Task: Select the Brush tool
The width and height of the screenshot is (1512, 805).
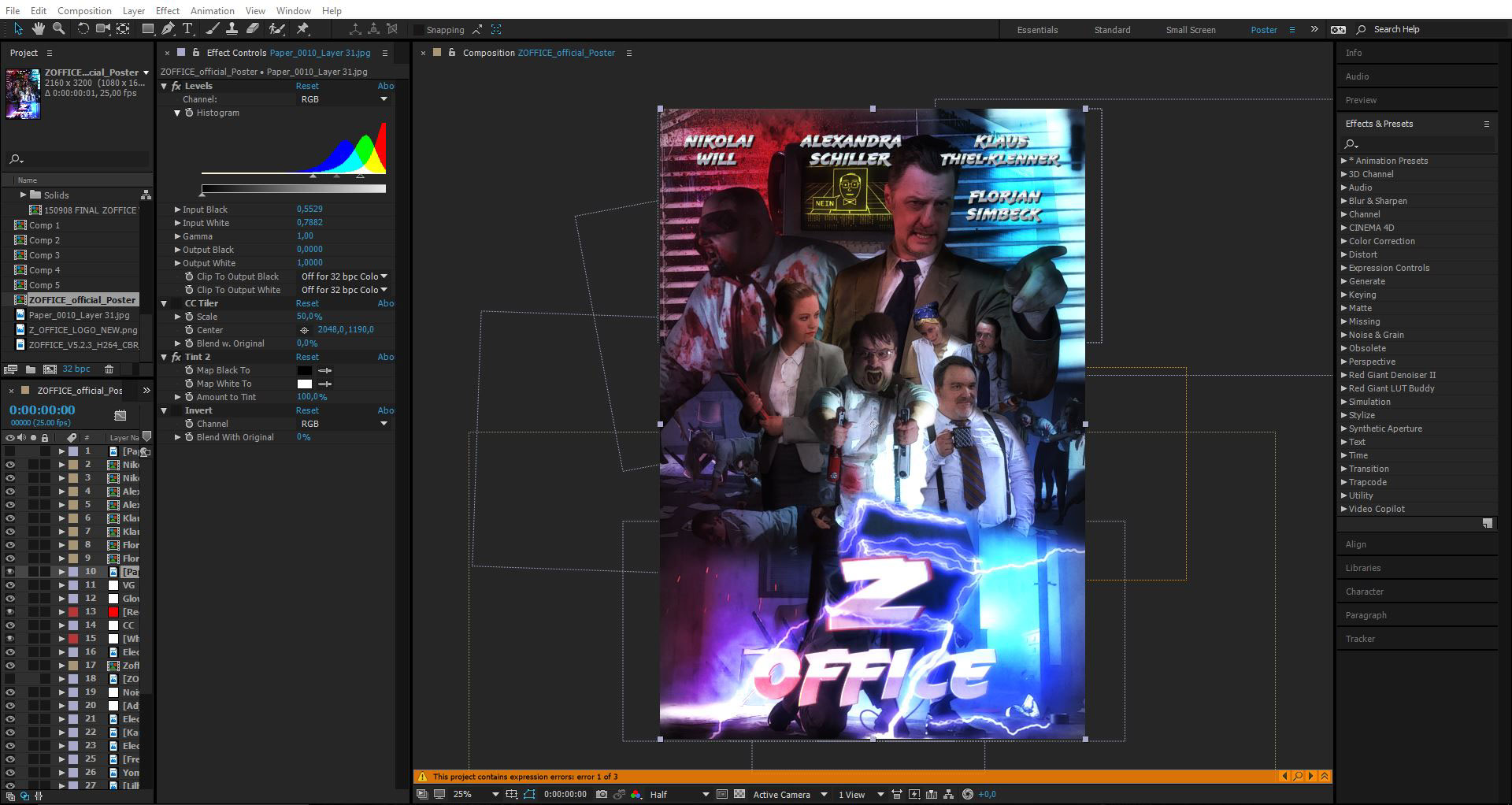Action: point(212,29)
